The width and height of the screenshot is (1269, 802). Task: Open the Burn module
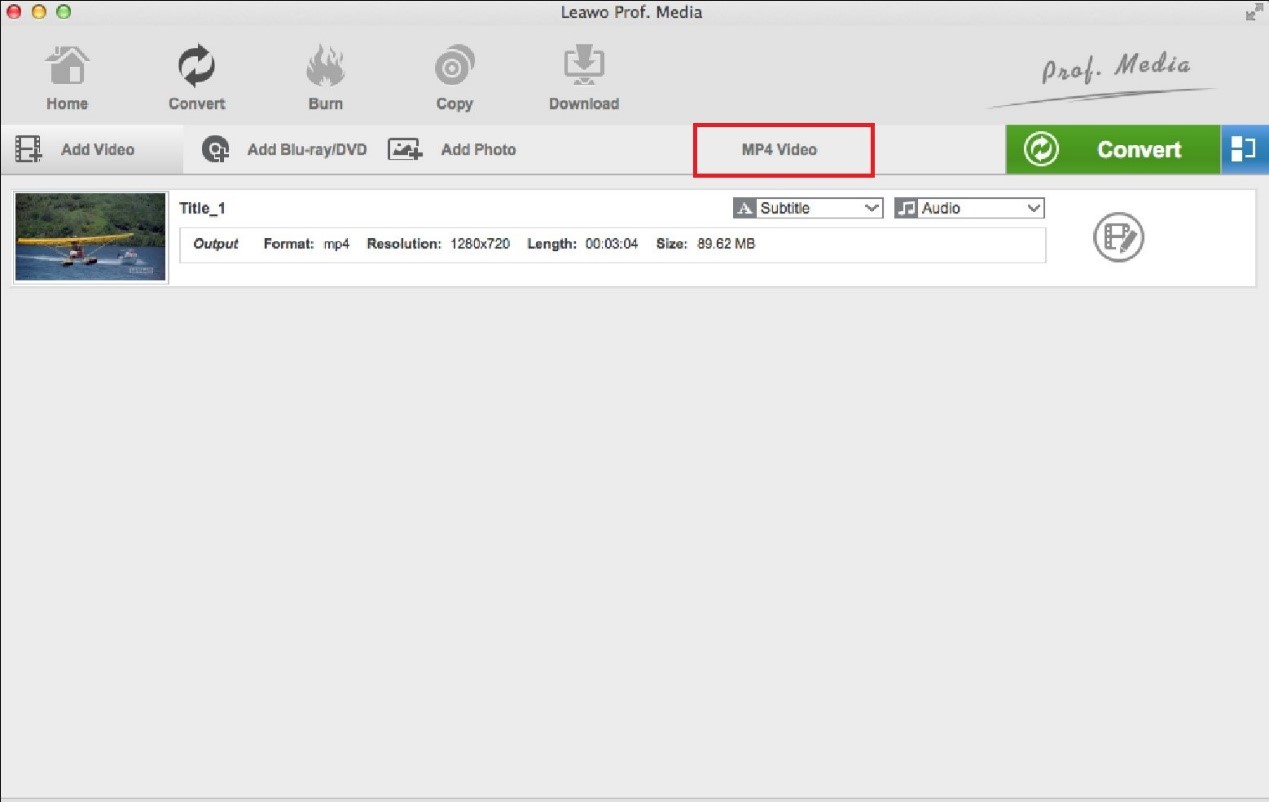[x=325, y=75]
